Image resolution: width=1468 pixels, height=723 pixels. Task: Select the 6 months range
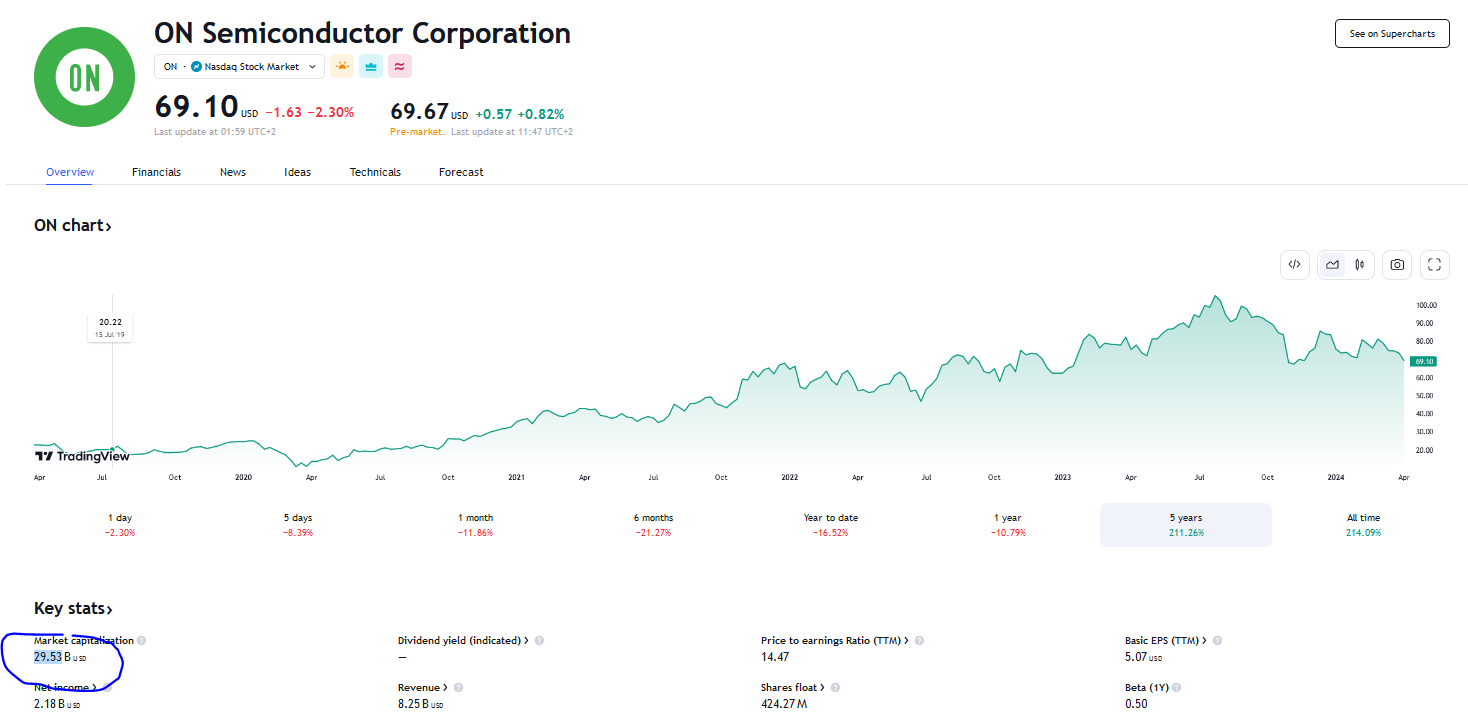tap(653, 525)
